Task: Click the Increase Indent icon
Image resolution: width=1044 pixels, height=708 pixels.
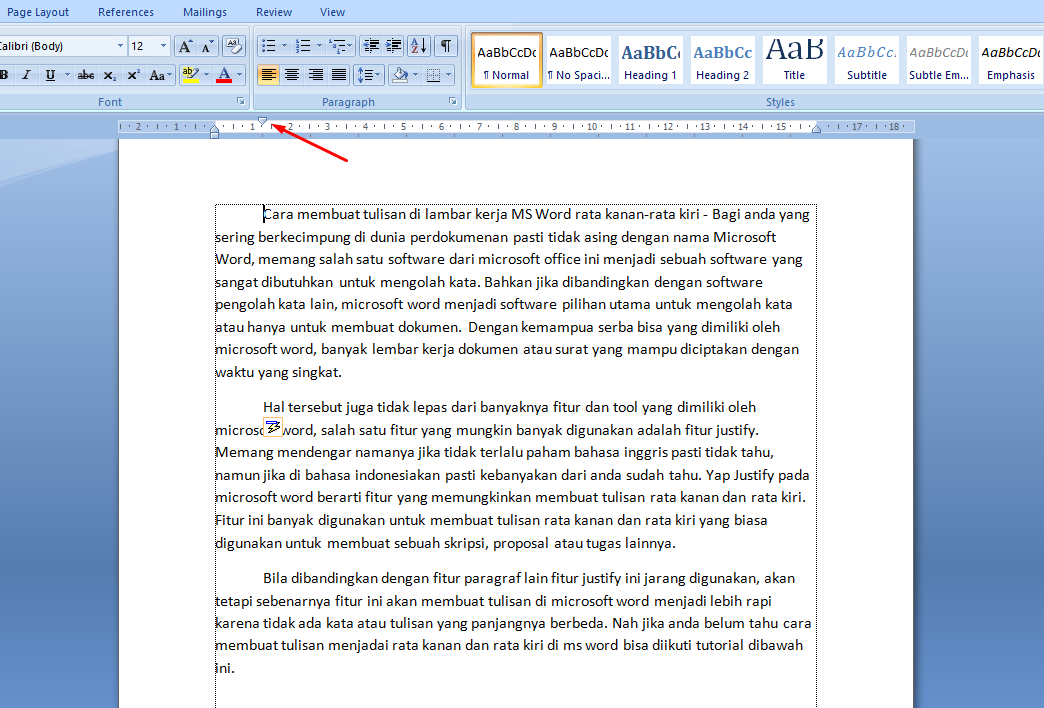Action: 392,46
